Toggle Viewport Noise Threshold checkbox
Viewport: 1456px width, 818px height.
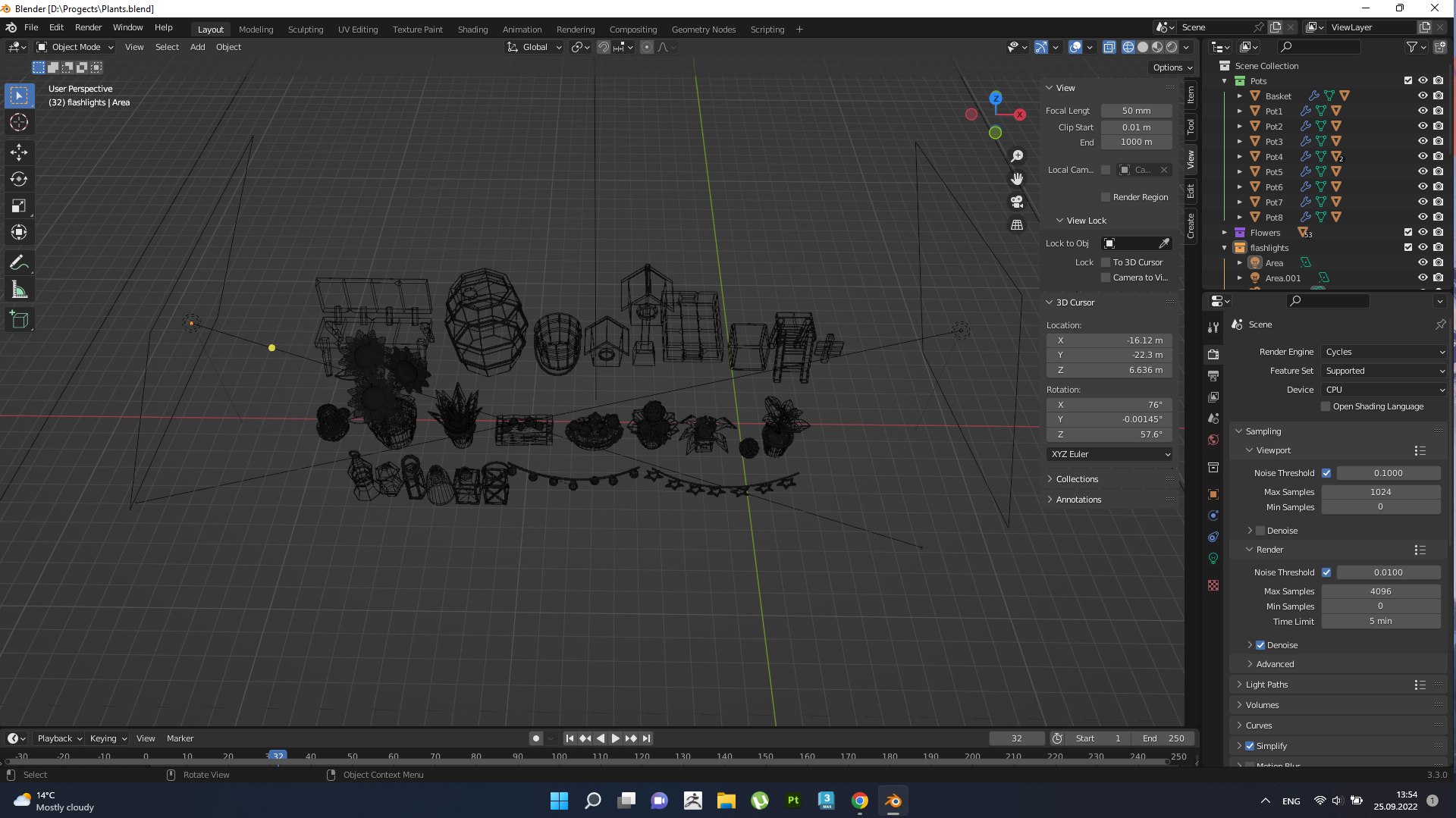[x=1326, y=473]
